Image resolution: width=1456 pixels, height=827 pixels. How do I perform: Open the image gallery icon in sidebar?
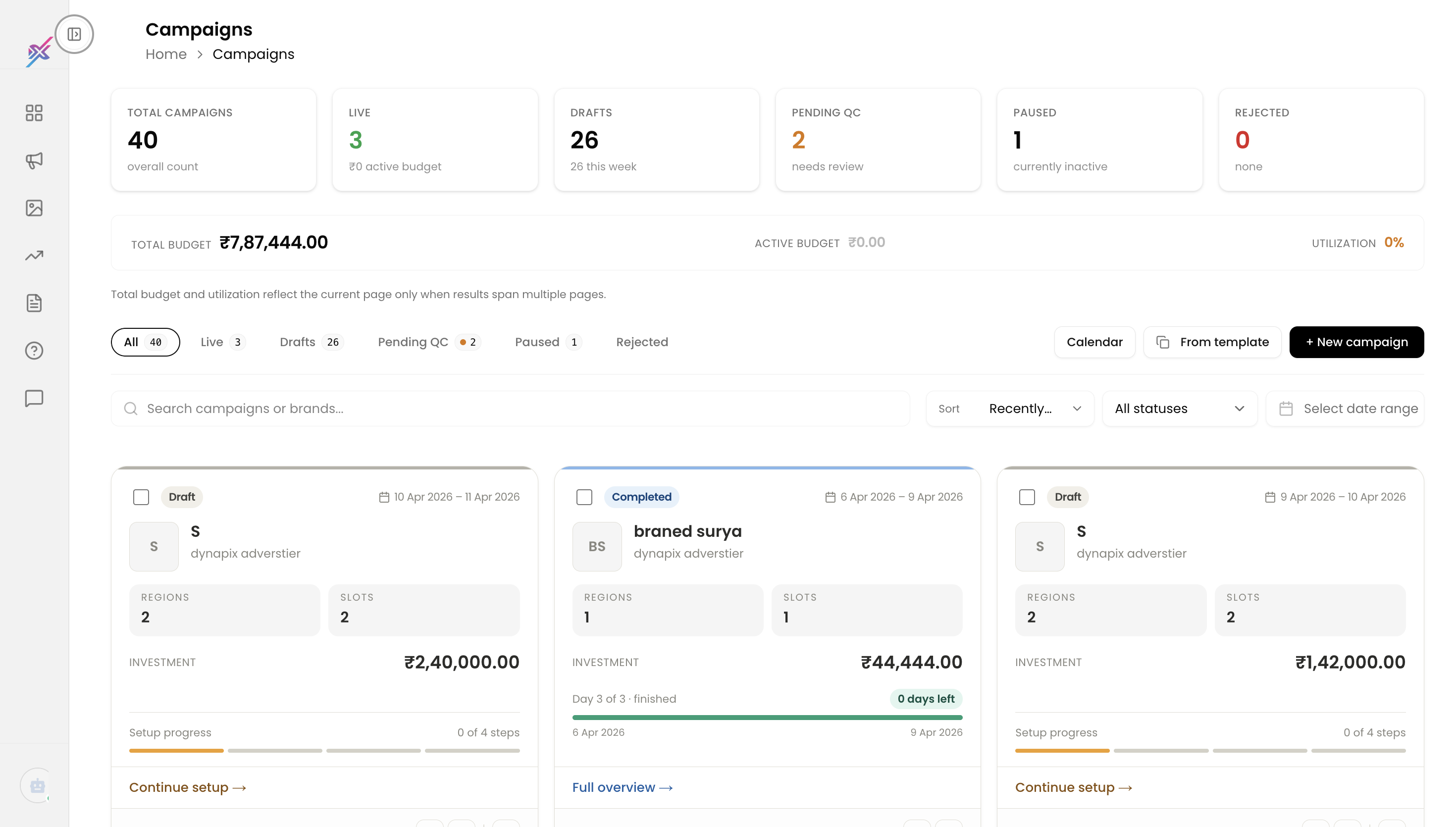[34, 208]
